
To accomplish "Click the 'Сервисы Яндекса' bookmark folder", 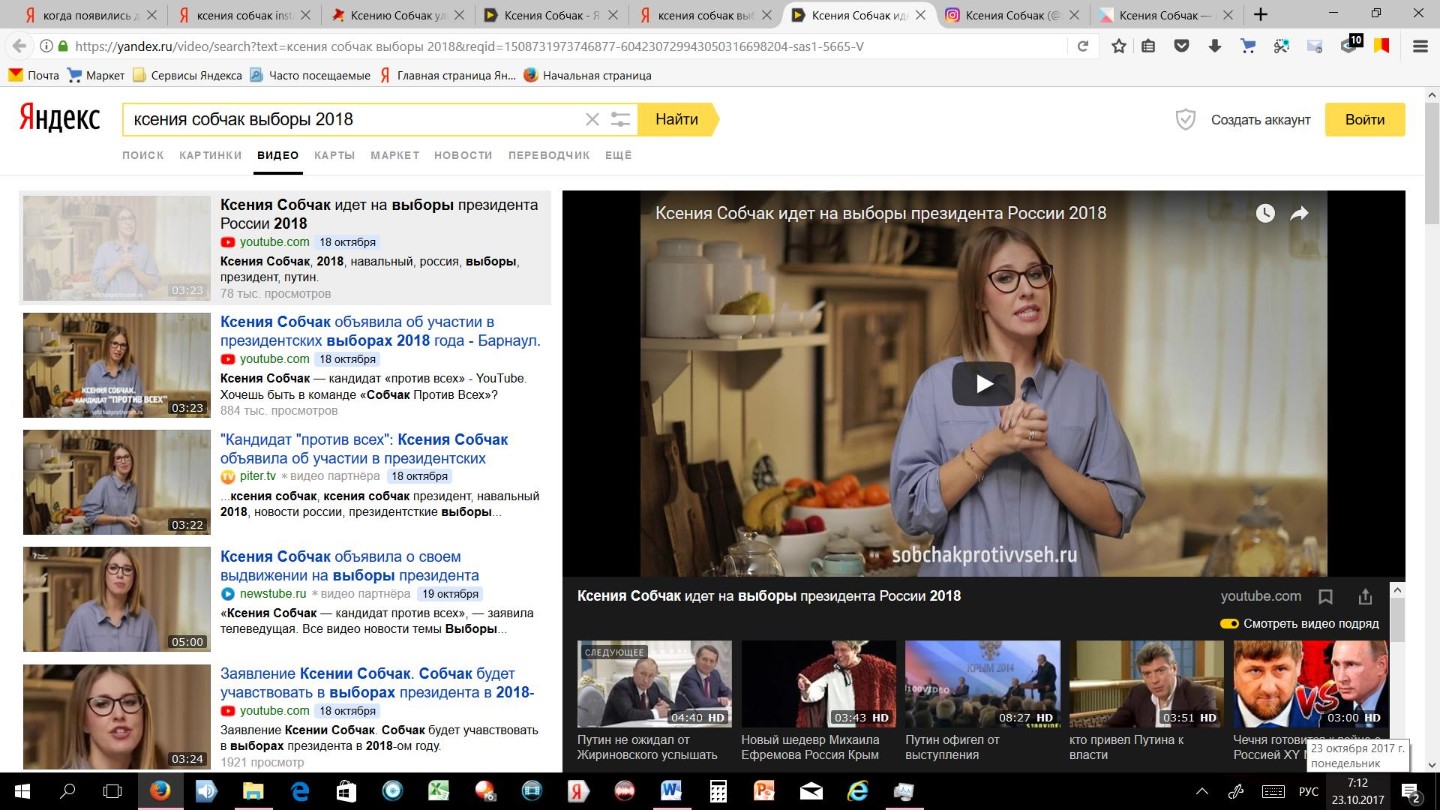I will 187,75.
